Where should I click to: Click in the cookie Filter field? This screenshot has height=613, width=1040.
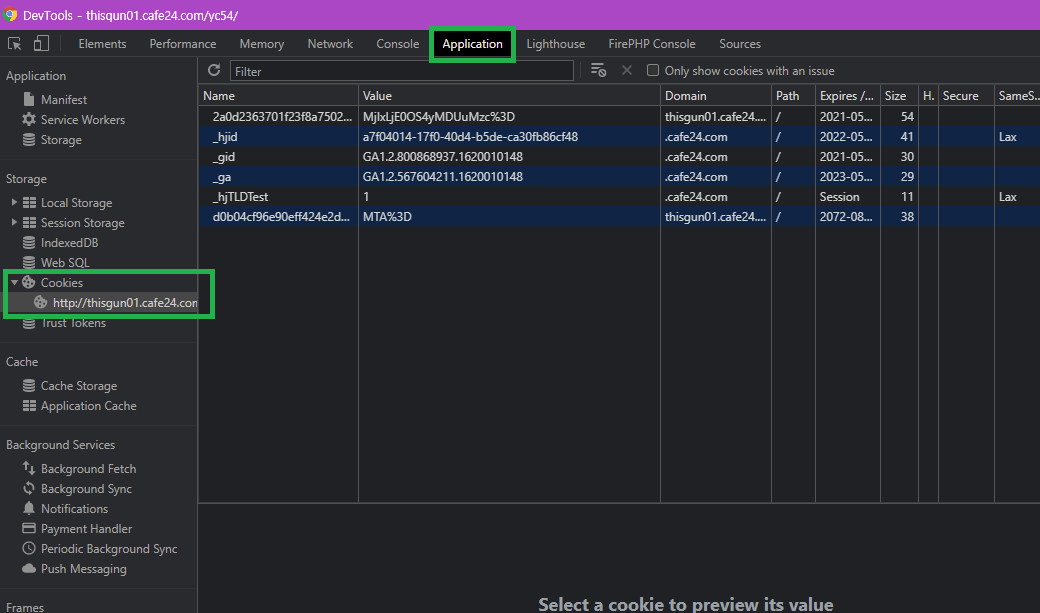coord(400,71)
